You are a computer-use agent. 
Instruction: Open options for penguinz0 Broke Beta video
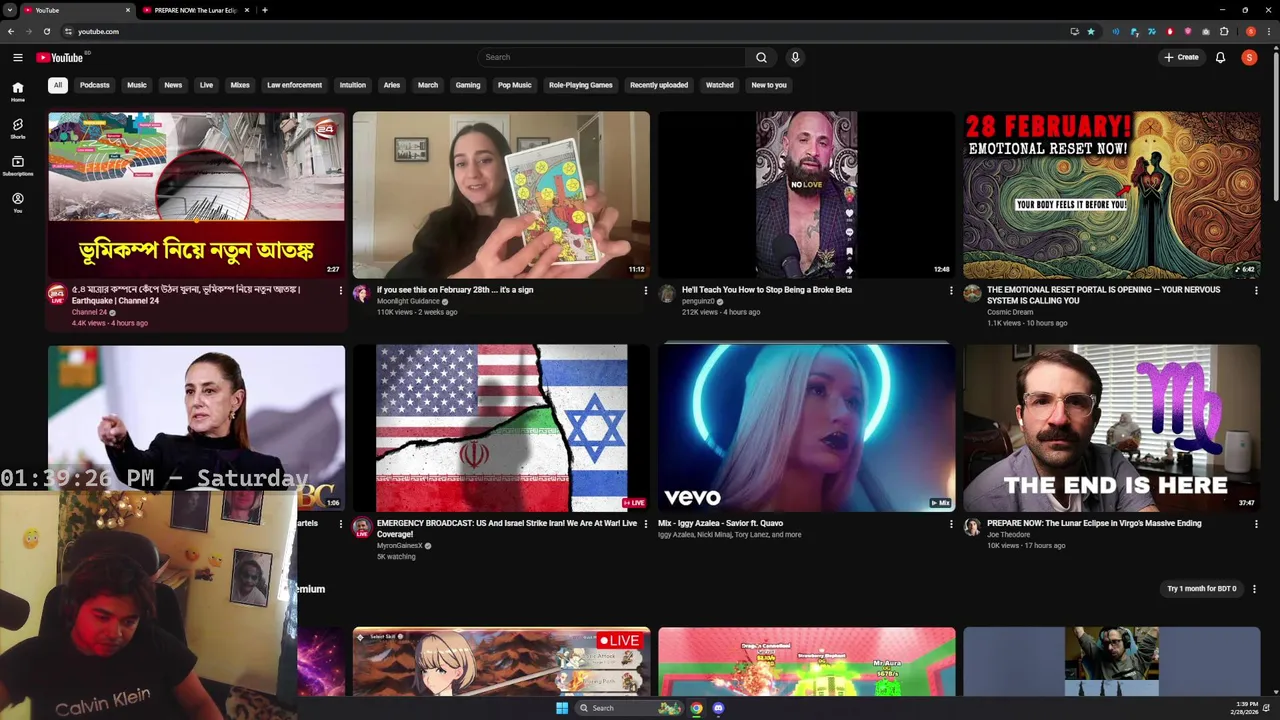point(951,291)
